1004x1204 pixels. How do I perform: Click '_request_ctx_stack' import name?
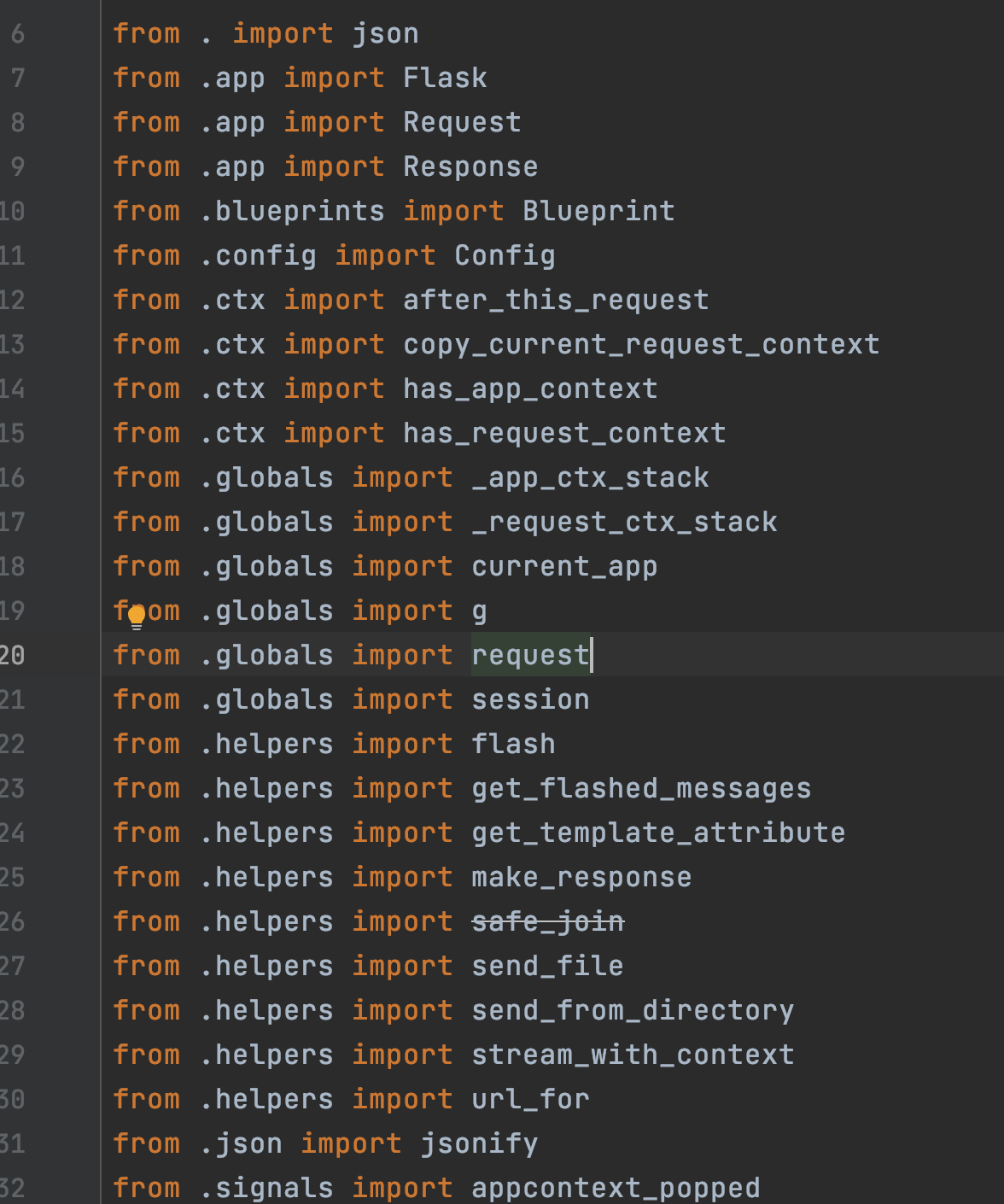pyautogui.click(x=624, y=522)
